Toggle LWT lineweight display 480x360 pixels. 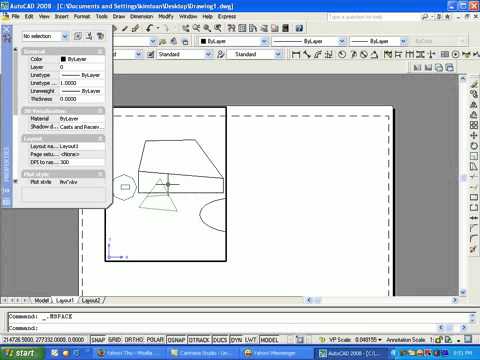(x=250, y=340)
